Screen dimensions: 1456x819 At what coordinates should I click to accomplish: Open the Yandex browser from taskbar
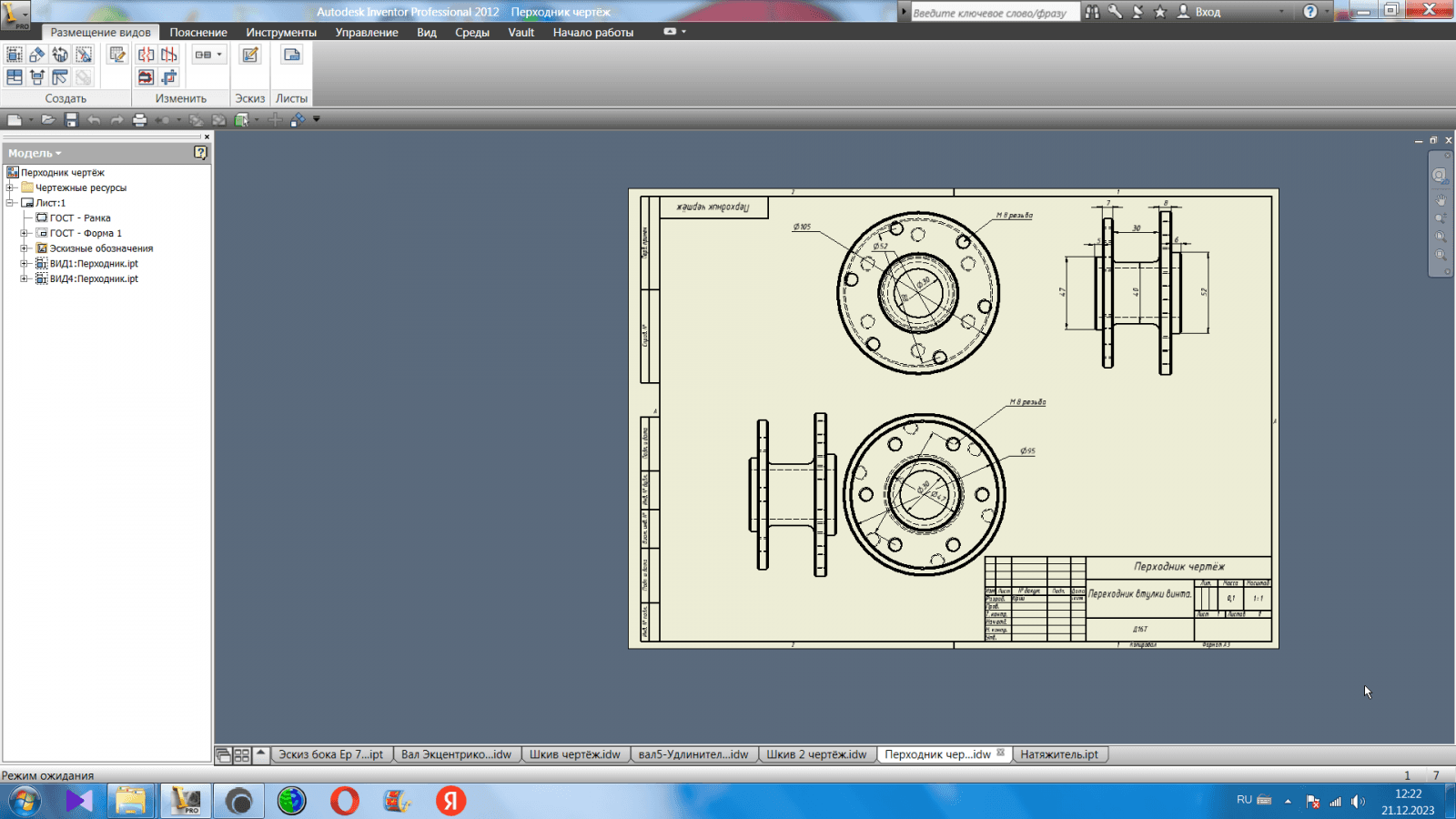click(x=450, y=801)
